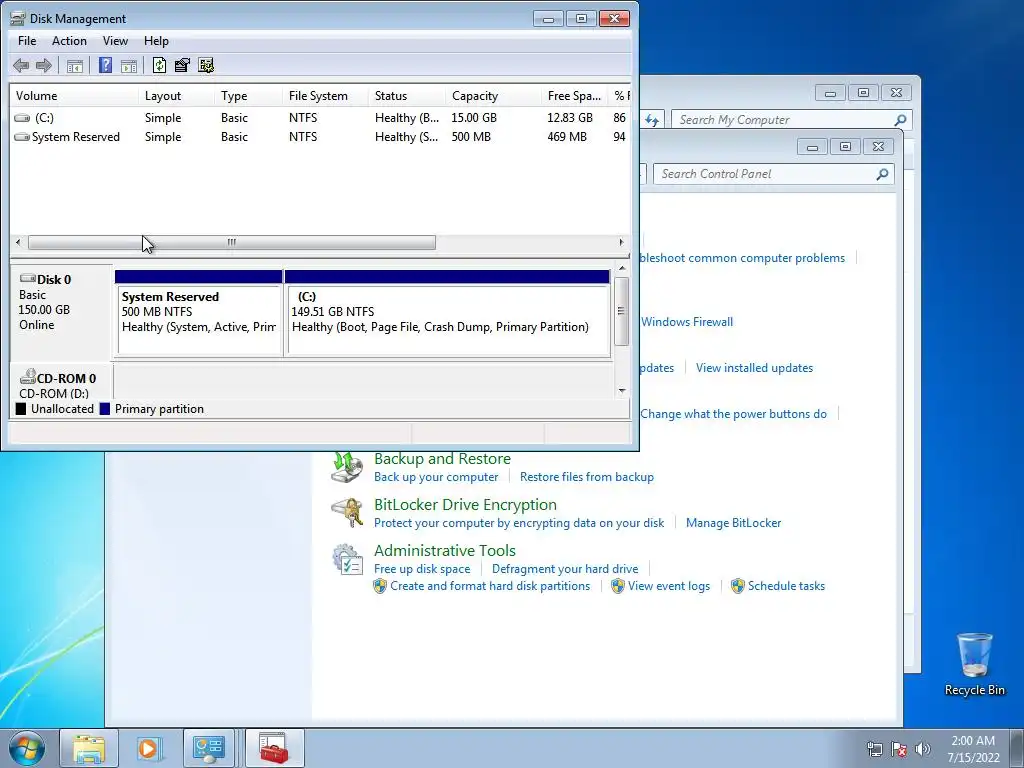Open the Action menu
Viewport: 1024px width, 768px height.
click(69, 40)
